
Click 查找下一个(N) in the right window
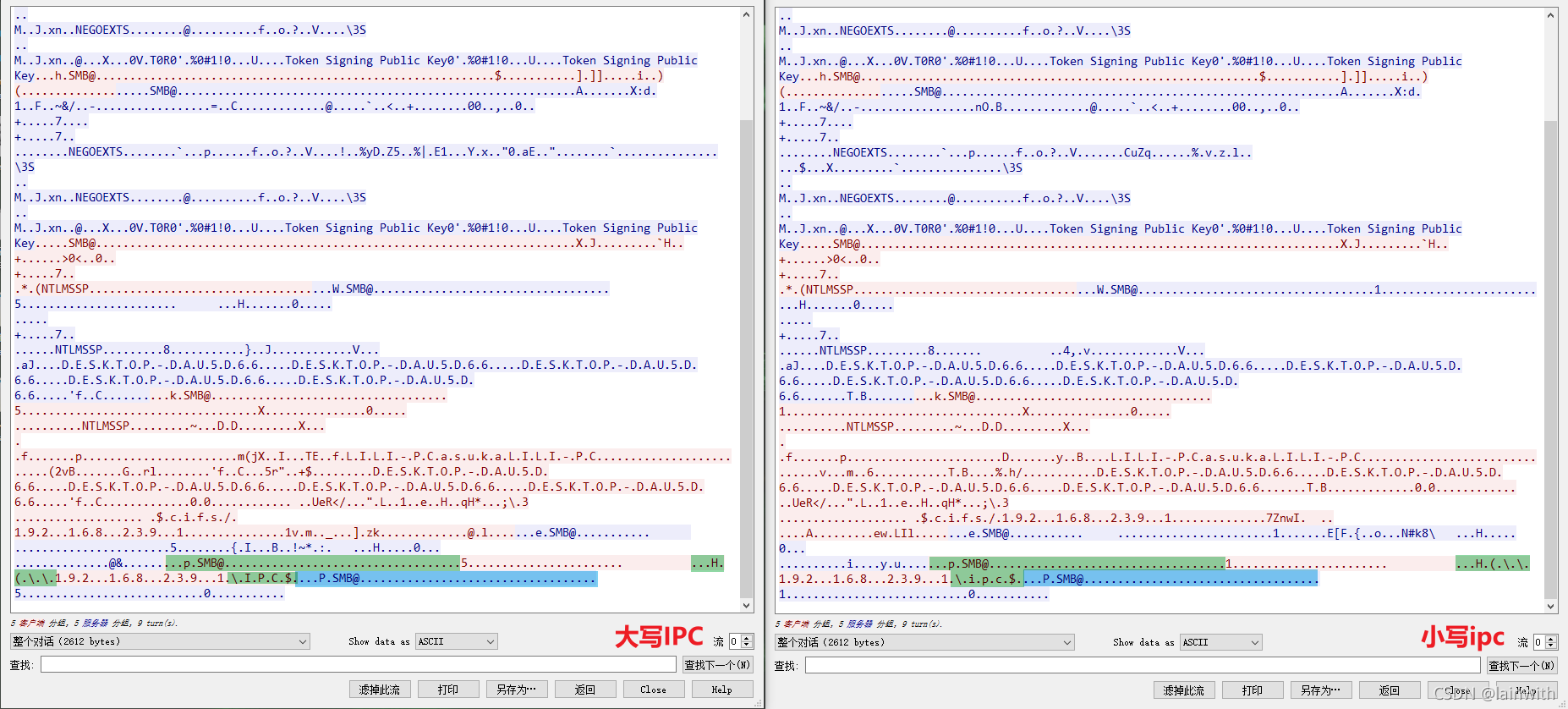pyautogui.click(x=1522, y=666)
